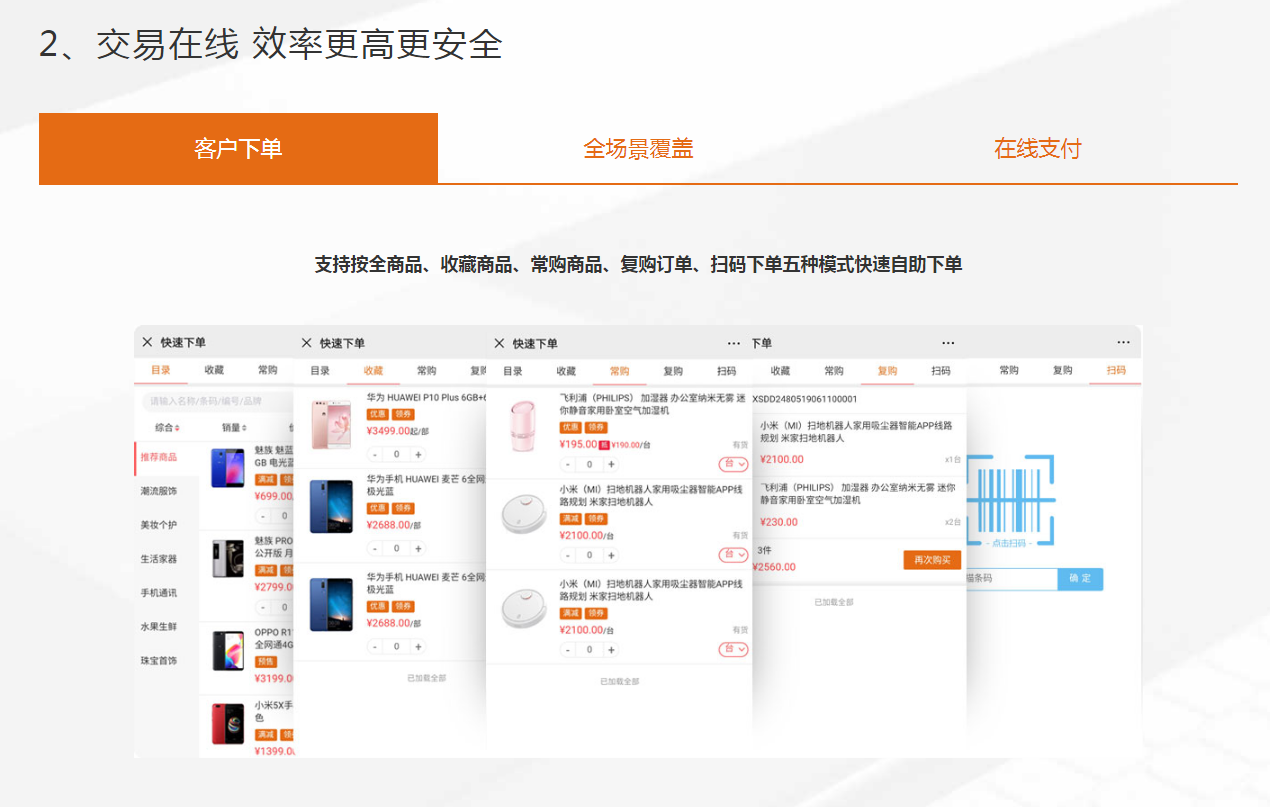Switch to the 全场景覆盖 tab
Viewport: 1270px width, 807px height.
click(638, 149)
